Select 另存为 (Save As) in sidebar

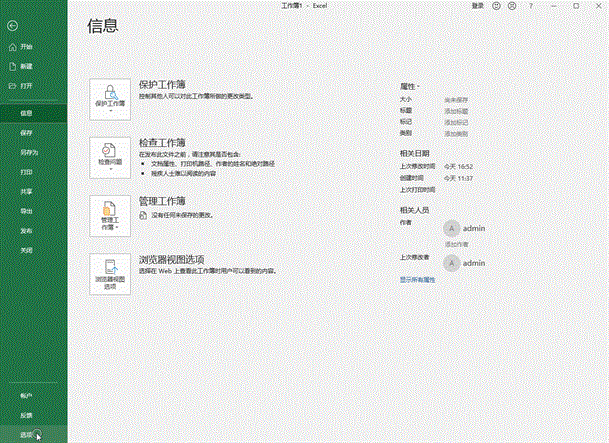[x=28, y=152]
